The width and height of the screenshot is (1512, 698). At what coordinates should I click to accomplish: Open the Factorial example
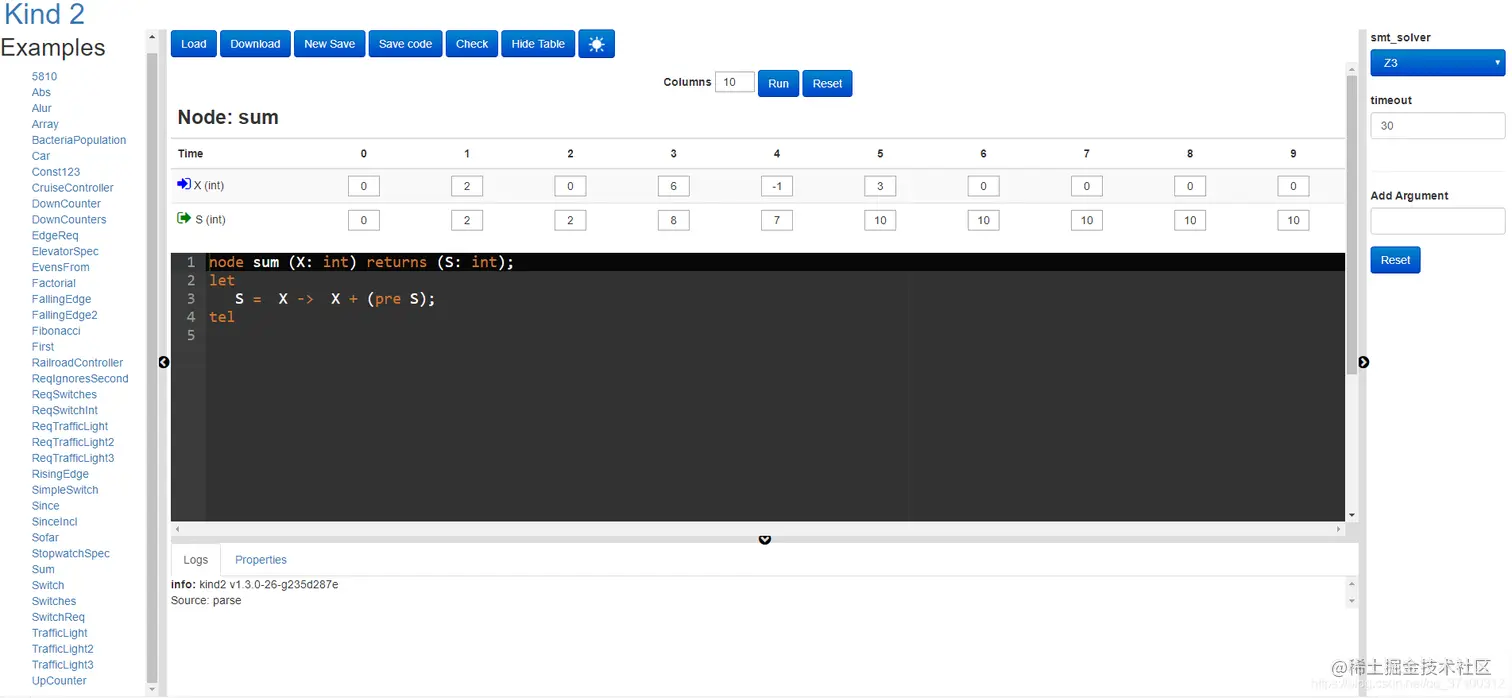tap(54, 283)
